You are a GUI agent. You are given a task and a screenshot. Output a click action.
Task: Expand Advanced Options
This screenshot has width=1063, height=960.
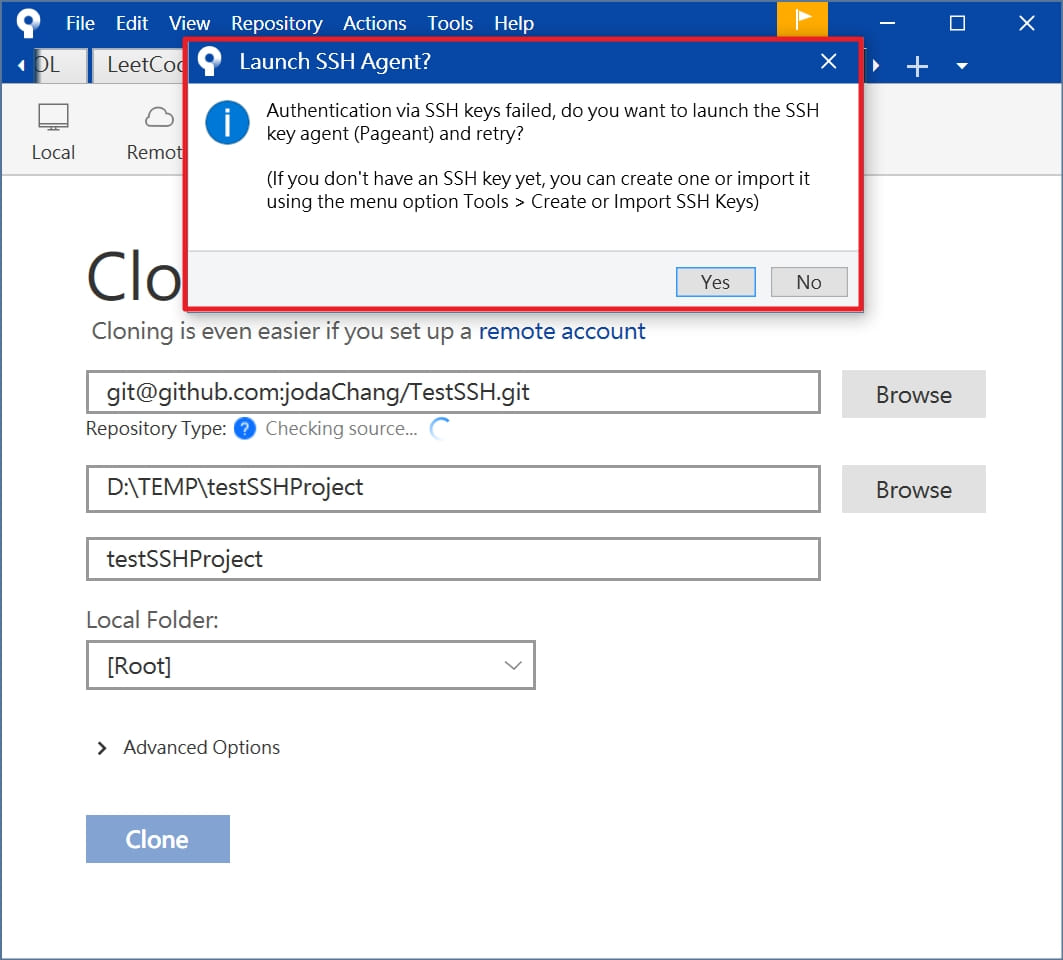point(188,747)
